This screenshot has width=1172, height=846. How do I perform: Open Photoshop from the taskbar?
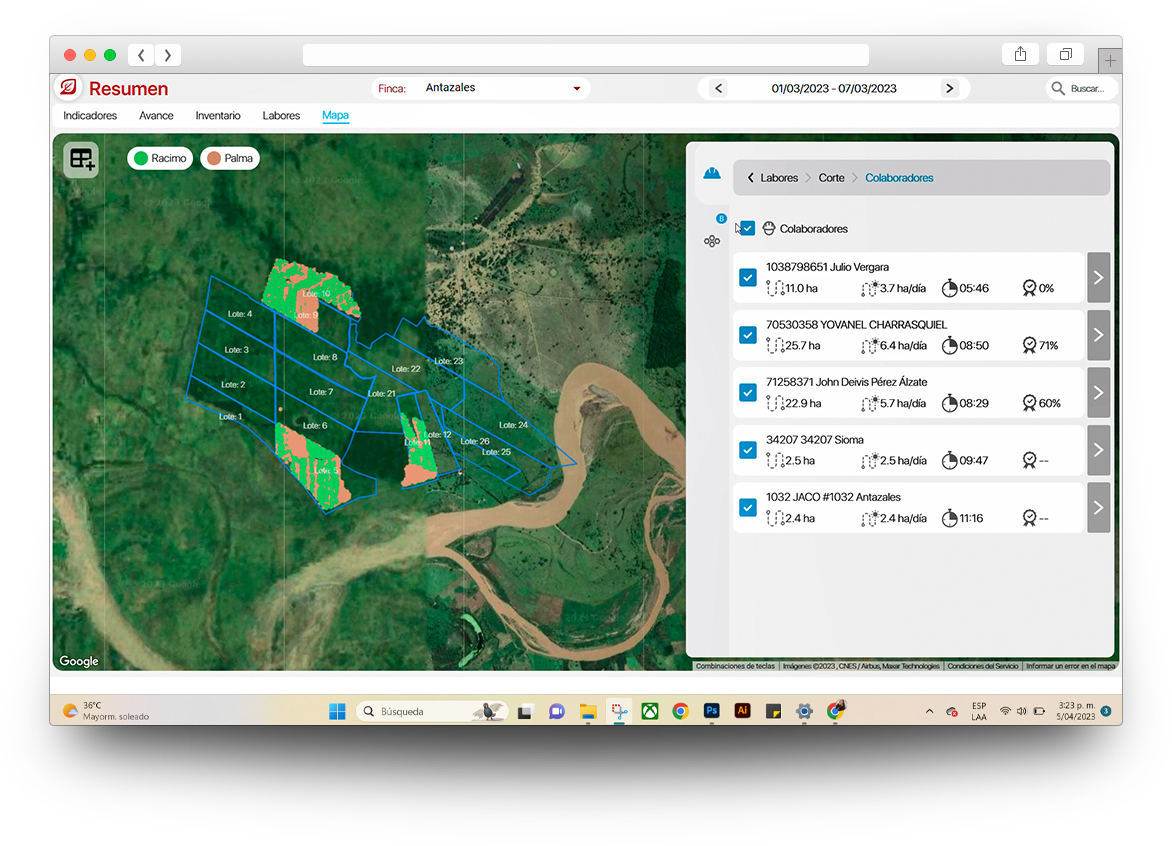(711, 711)
